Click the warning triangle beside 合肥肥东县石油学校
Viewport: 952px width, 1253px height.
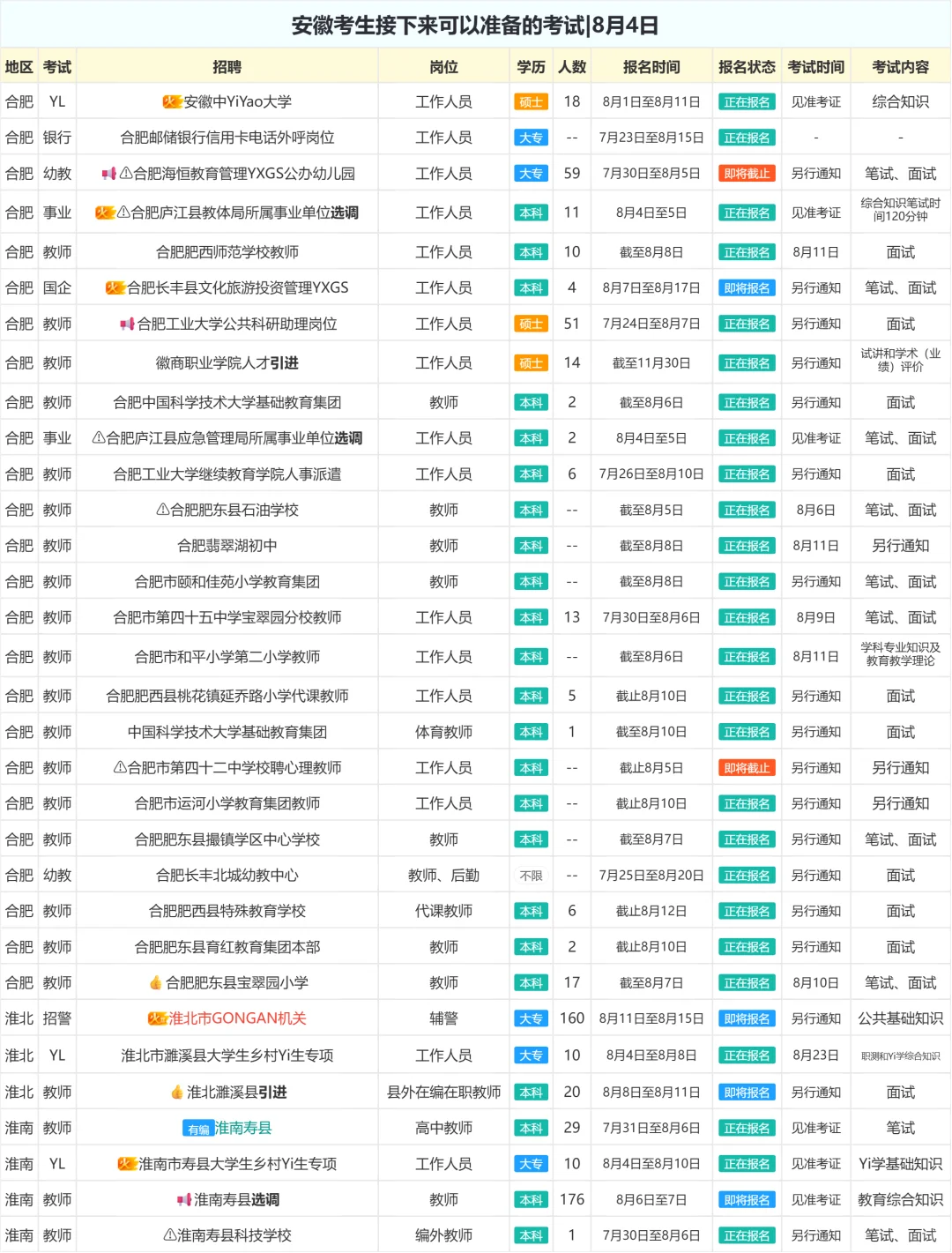(x=162, y=510)
